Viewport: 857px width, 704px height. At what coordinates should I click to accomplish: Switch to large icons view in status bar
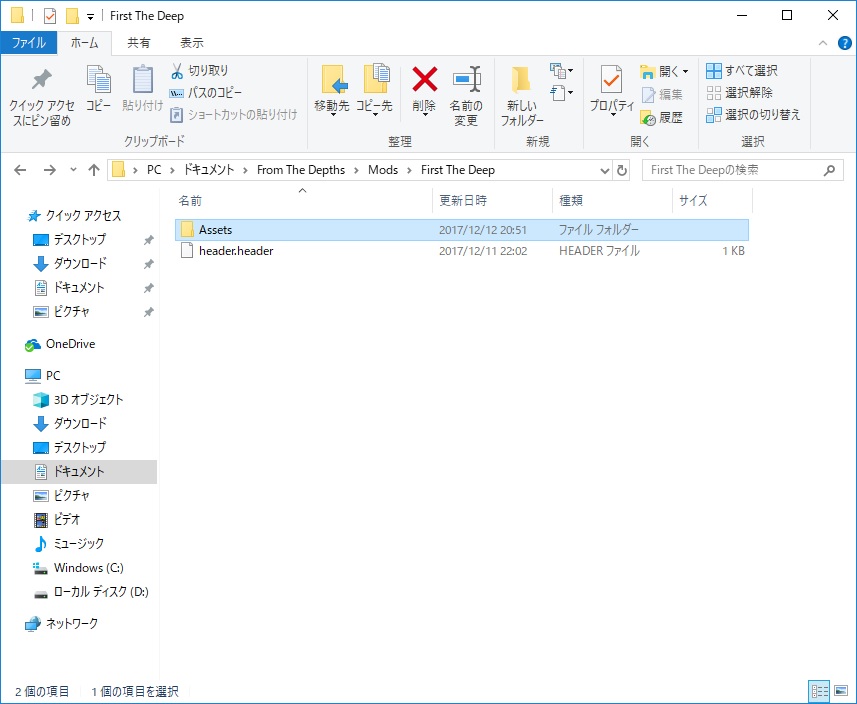840,691
